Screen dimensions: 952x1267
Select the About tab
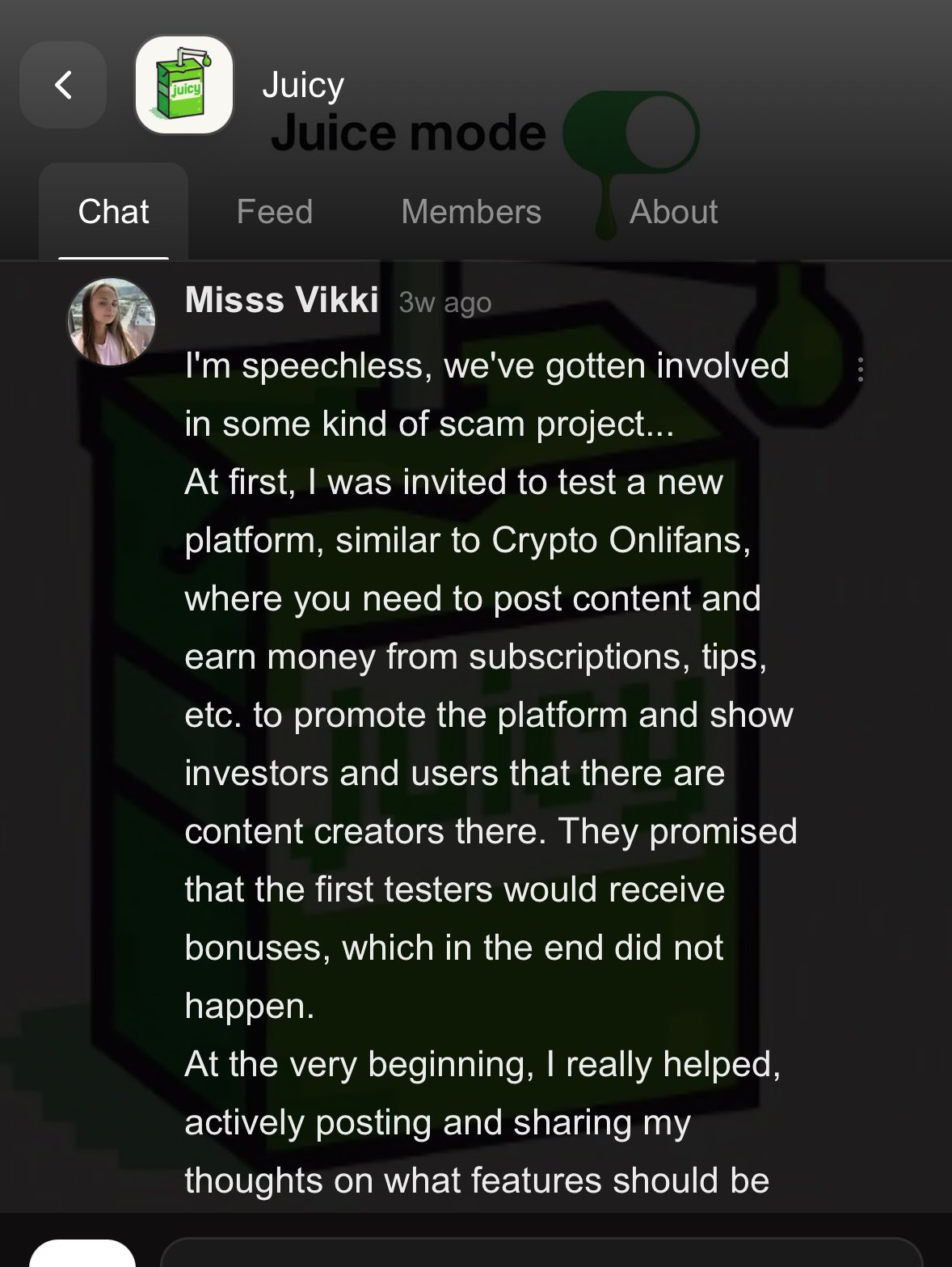click(673, 212)
